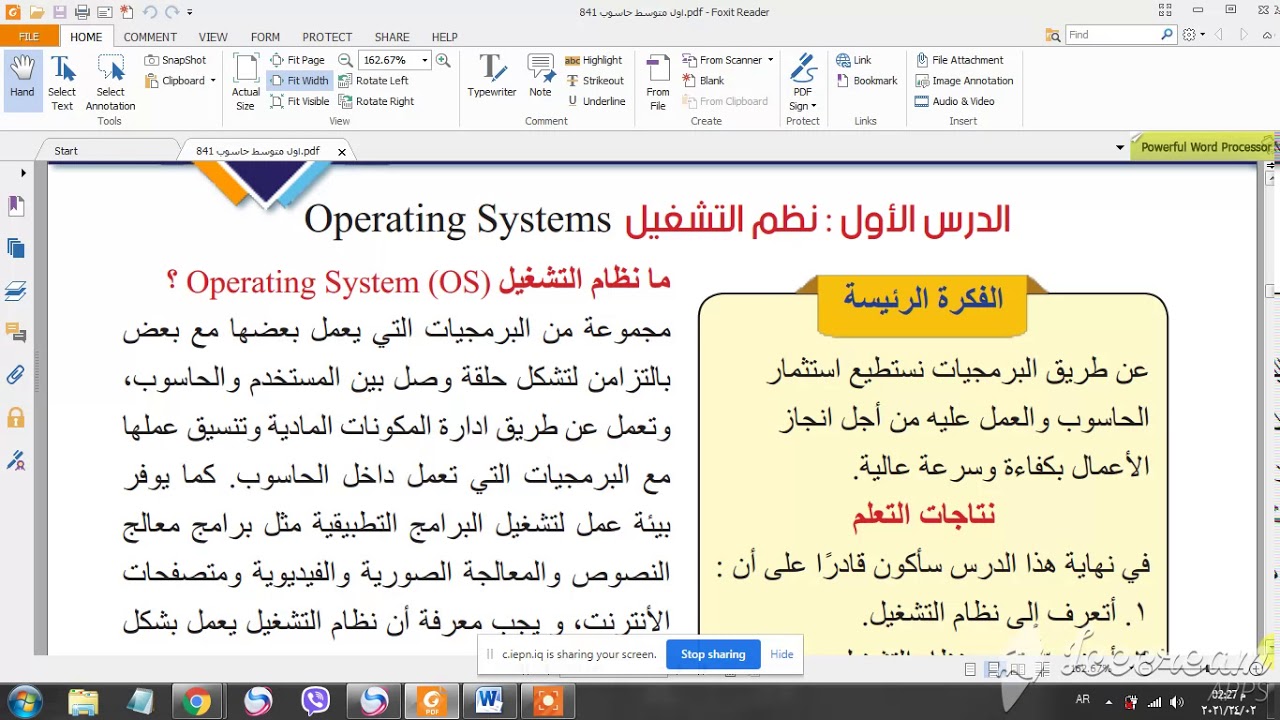
Task: Open the SHARE ribbon tab
Action: pyautogui.click(x=392, y=37)
